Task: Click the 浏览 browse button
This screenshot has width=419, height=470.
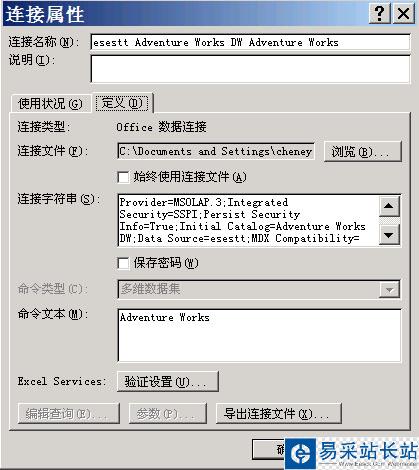Action: point(363,152)
